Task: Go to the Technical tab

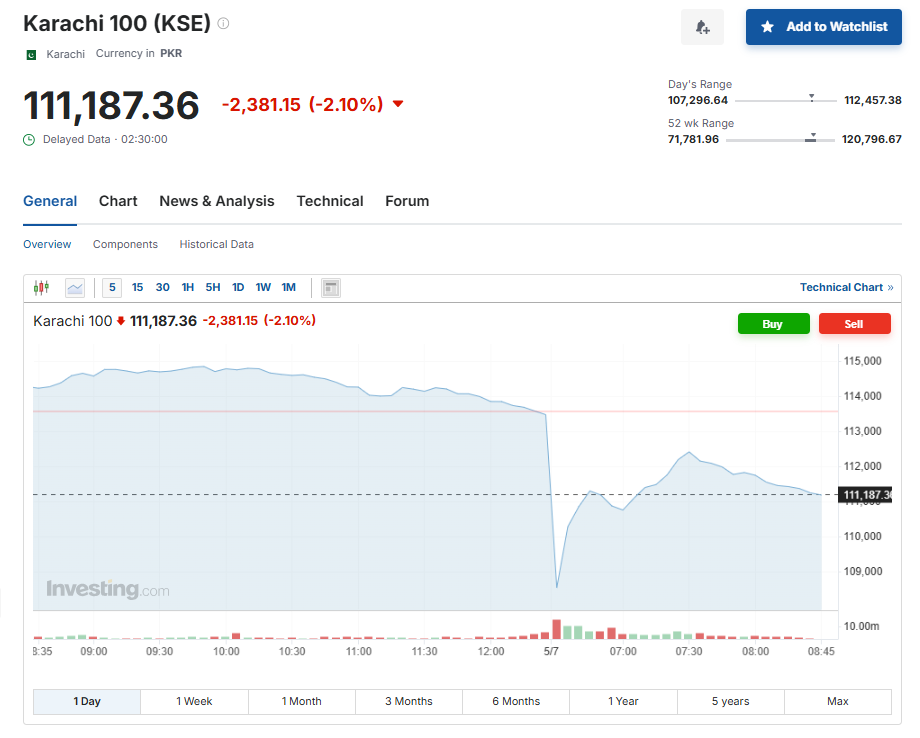Action: pyautogui.click(x=330, y=201)
